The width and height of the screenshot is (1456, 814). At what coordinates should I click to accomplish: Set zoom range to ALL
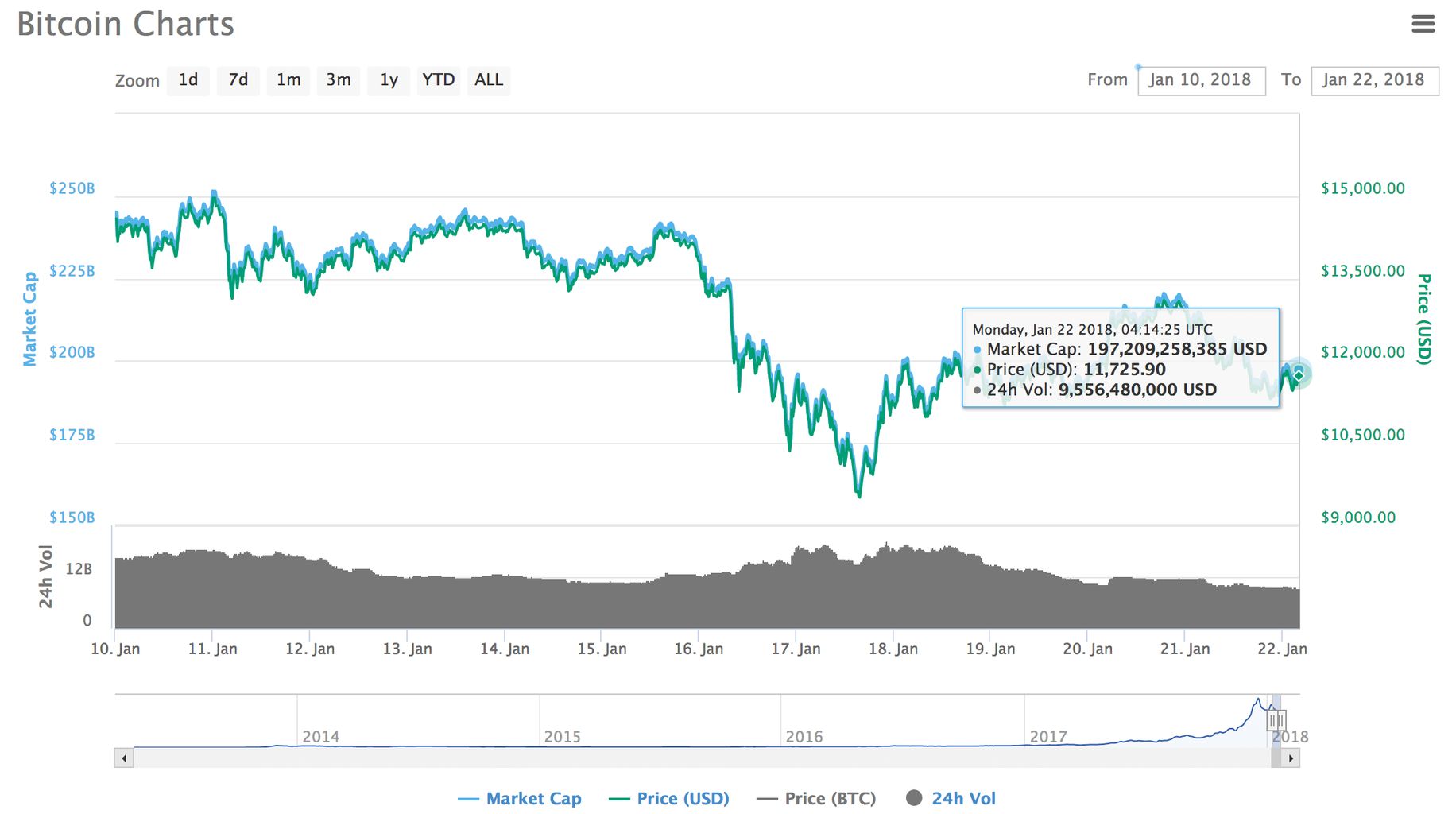(489, 80)
